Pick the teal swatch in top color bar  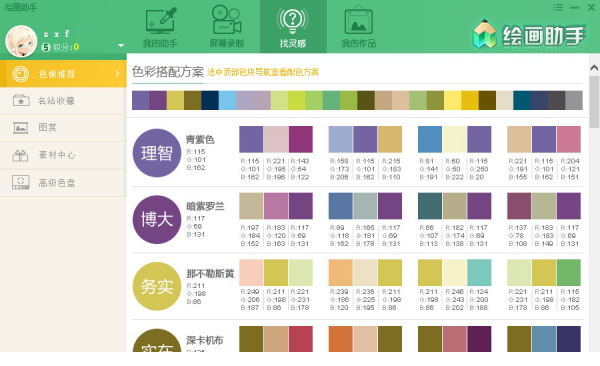click(522, 100)
